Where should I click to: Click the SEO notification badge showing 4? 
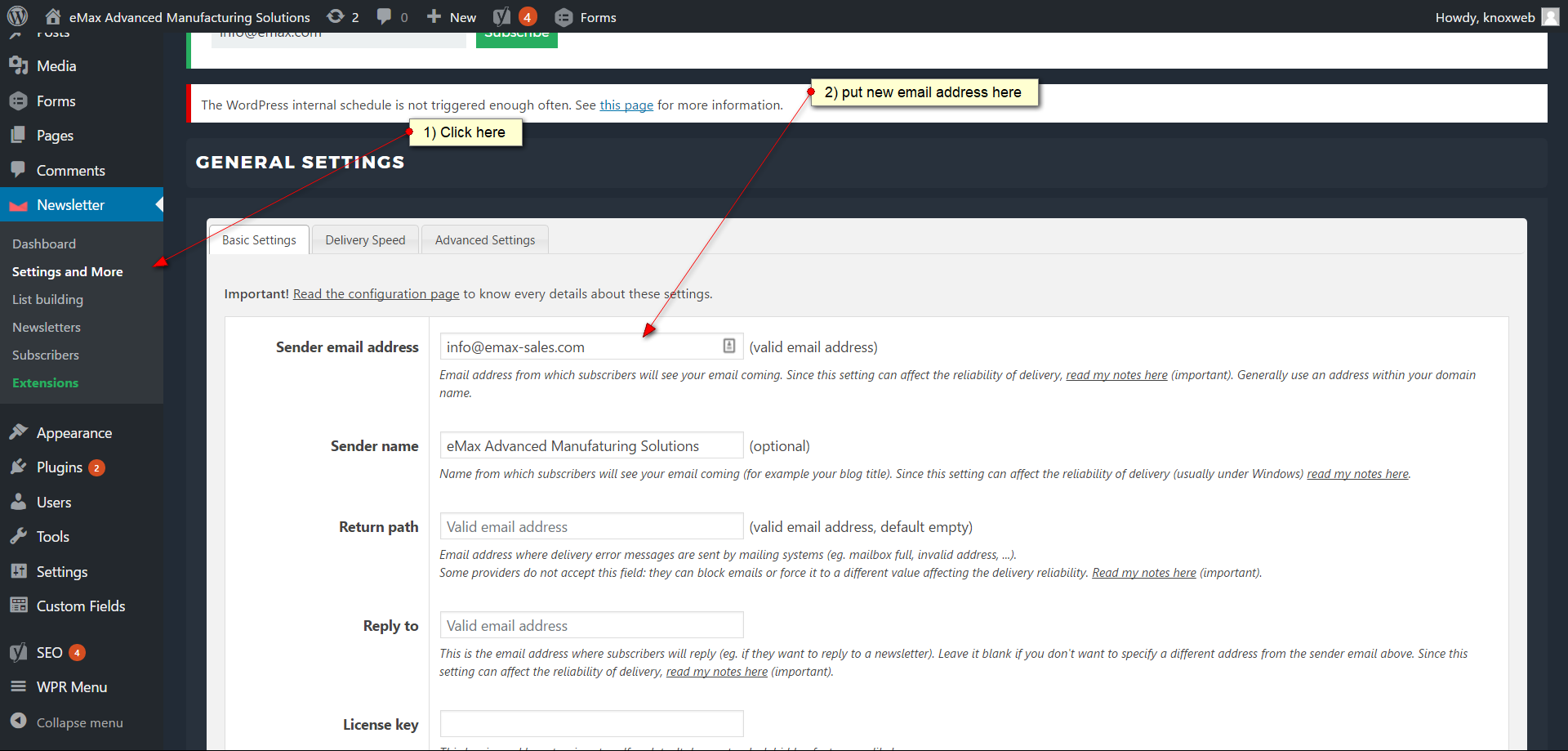coord(77,652)
